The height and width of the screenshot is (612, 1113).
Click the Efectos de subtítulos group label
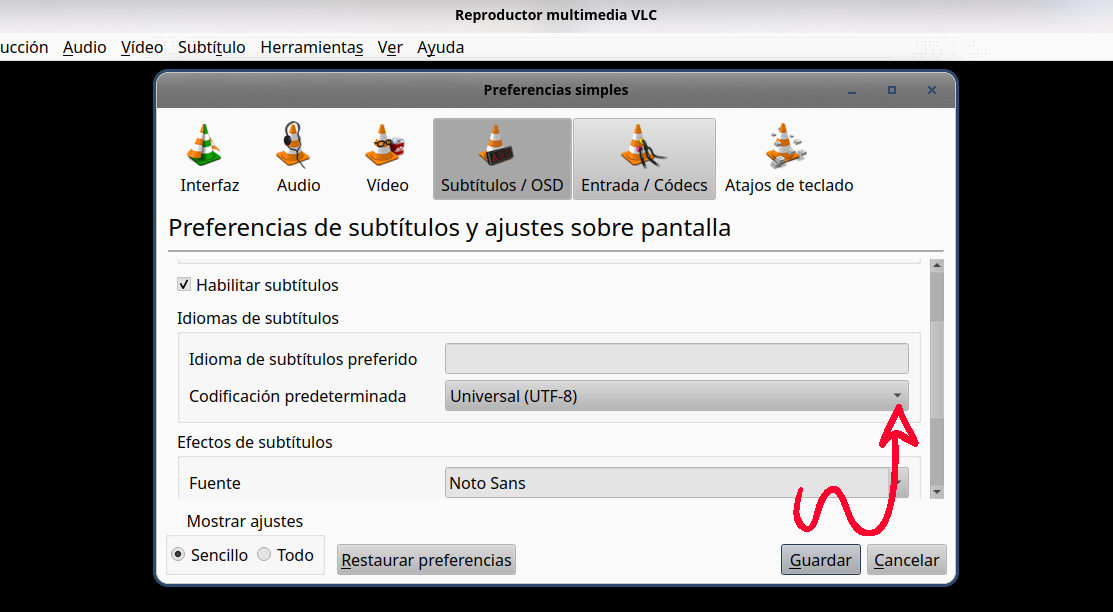[255, 442]
